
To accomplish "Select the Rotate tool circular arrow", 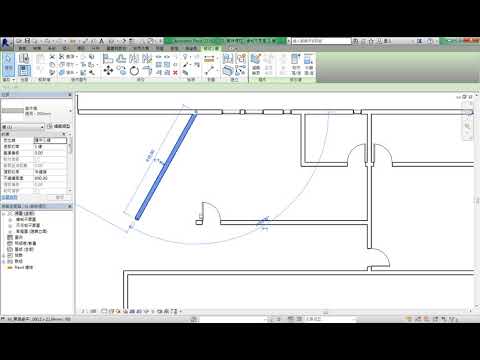I will (134, 71).
